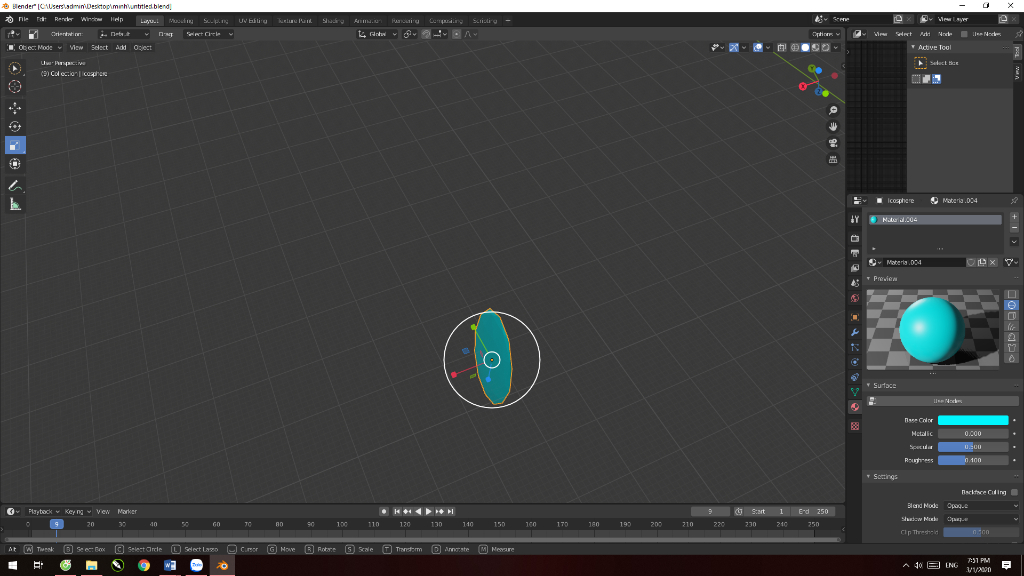Screen dimensions: 1024x576
Task: Toggle viewport overlays display
Action: 758,48
